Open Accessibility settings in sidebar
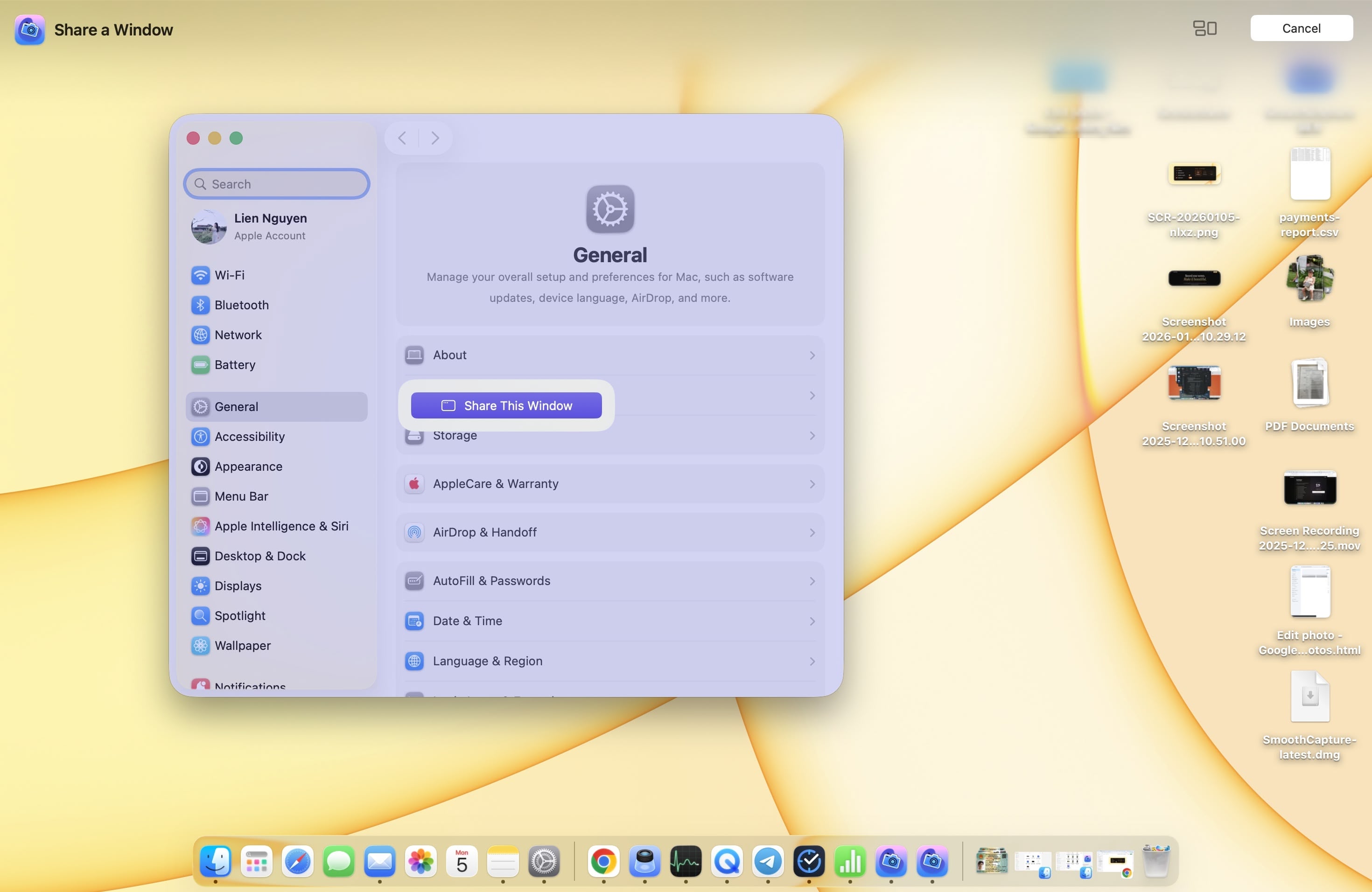Screen dimensions: 1372x892 (x=277, y=437)
